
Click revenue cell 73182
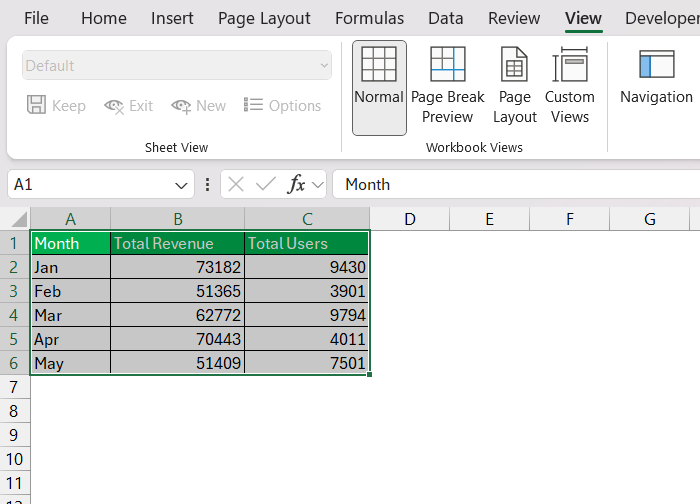coord(178,267)
